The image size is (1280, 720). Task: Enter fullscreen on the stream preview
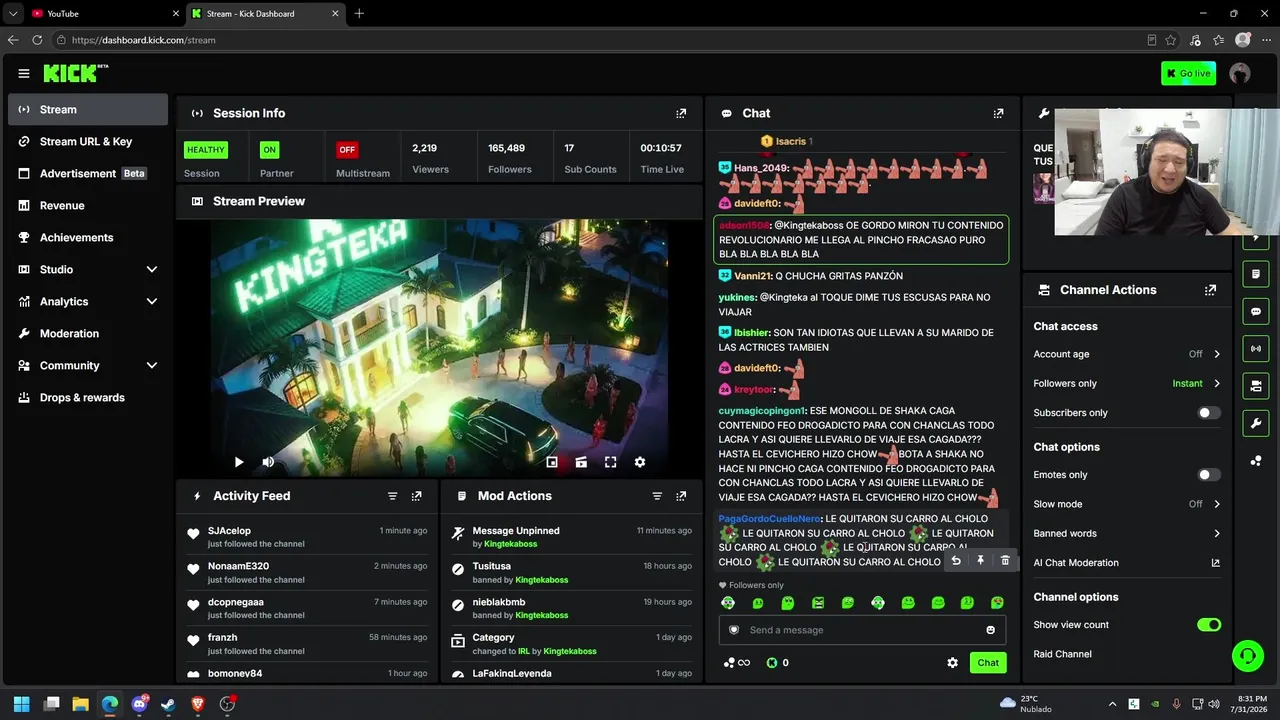point(610,462)
